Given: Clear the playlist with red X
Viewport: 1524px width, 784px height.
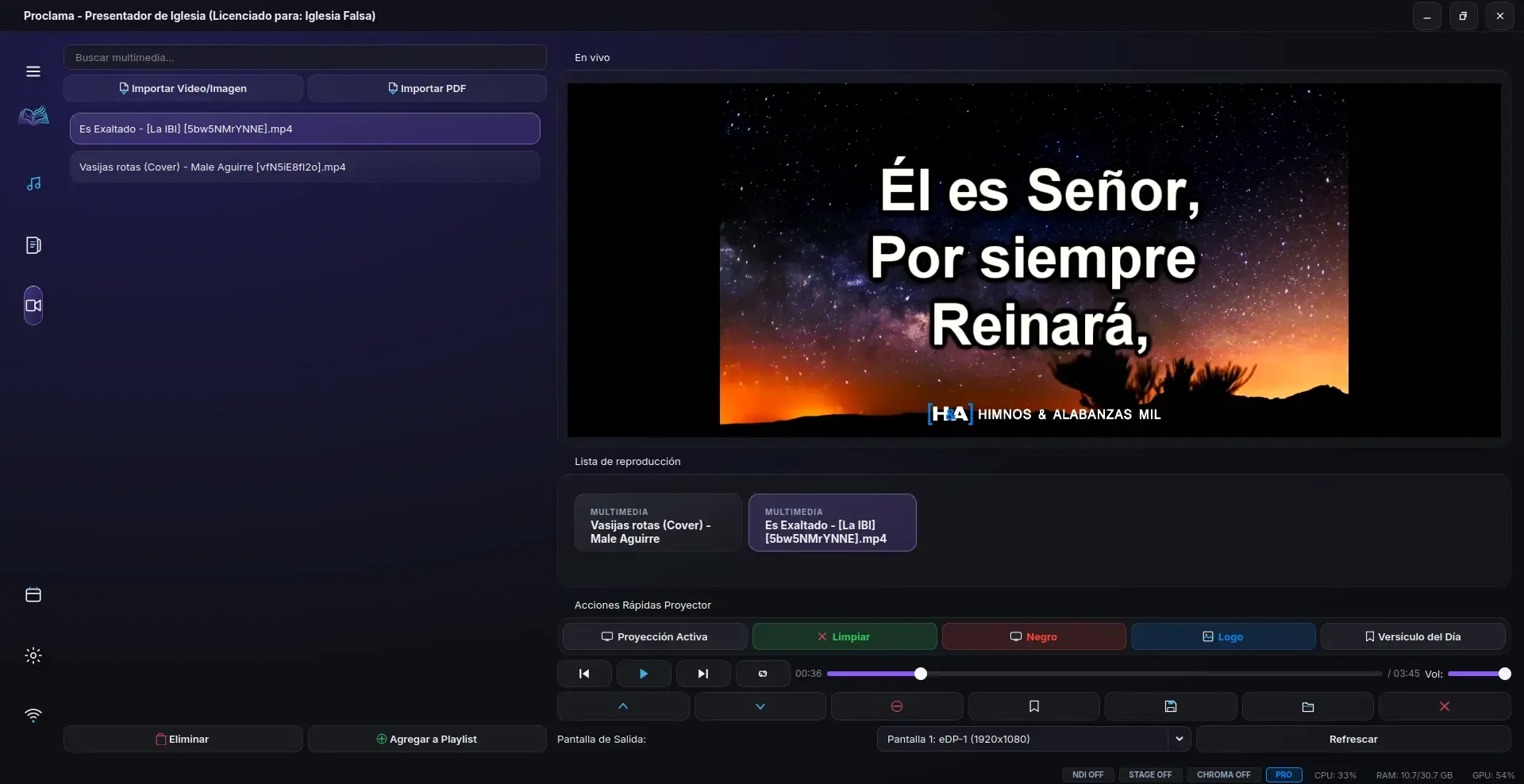Looking at the screenshot, I should pyautogui.click(x=1445, y=706).
